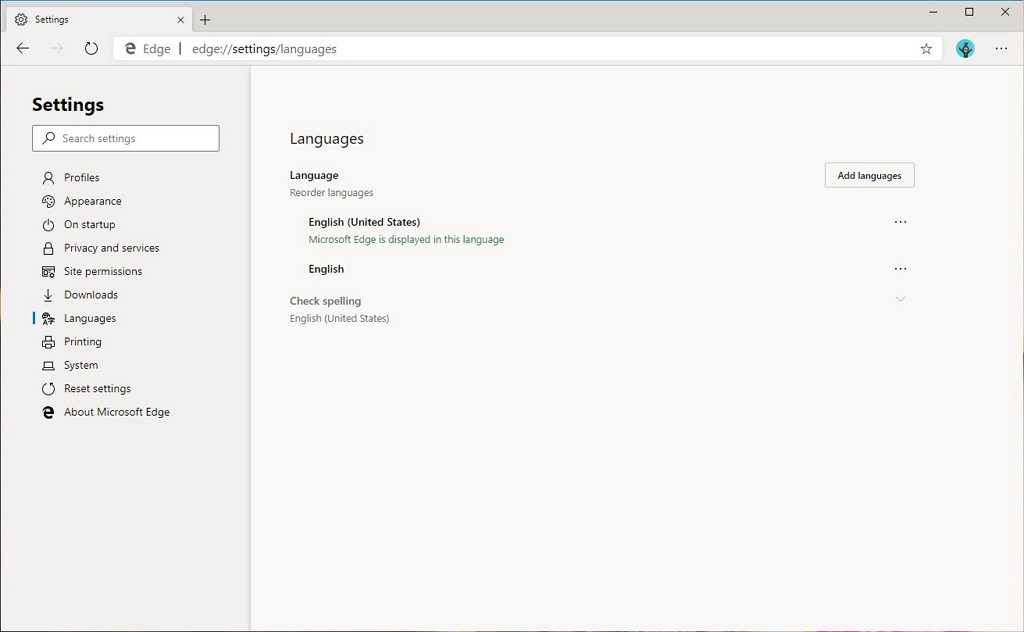
Task: Click the English language entry
Action: 326,269
